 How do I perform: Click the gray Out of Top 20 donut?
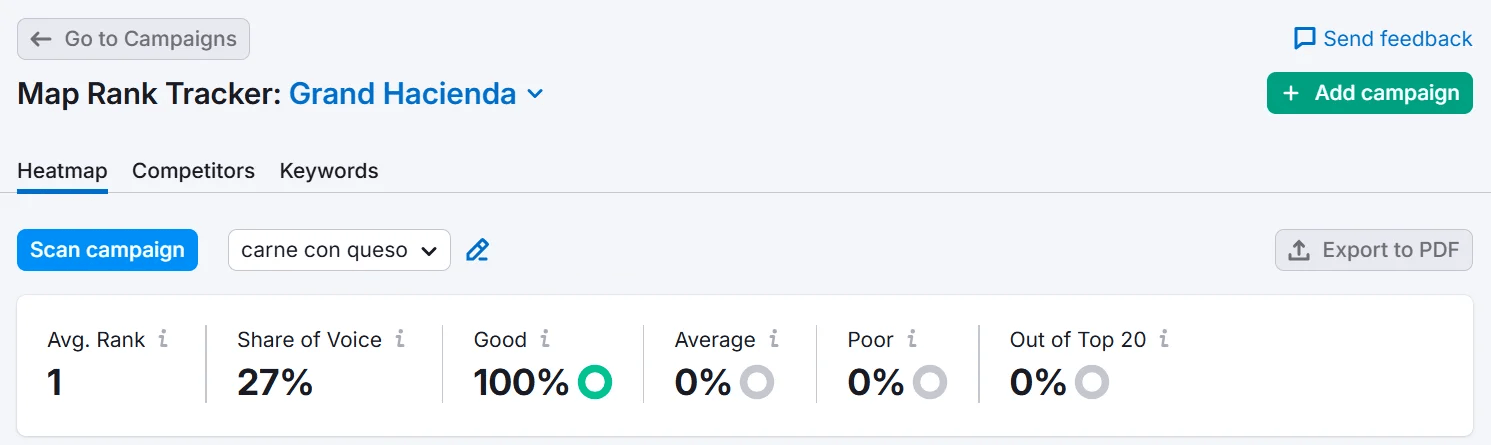click(x=1092, y=381)
